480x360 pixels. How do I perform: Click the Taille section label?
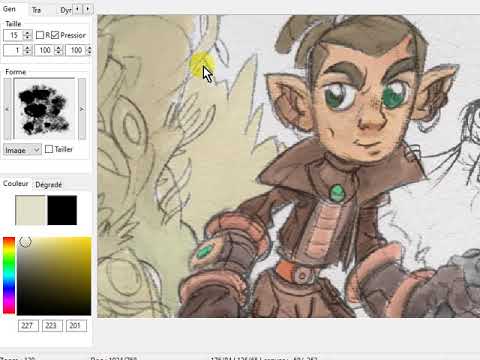pos(13,24)
